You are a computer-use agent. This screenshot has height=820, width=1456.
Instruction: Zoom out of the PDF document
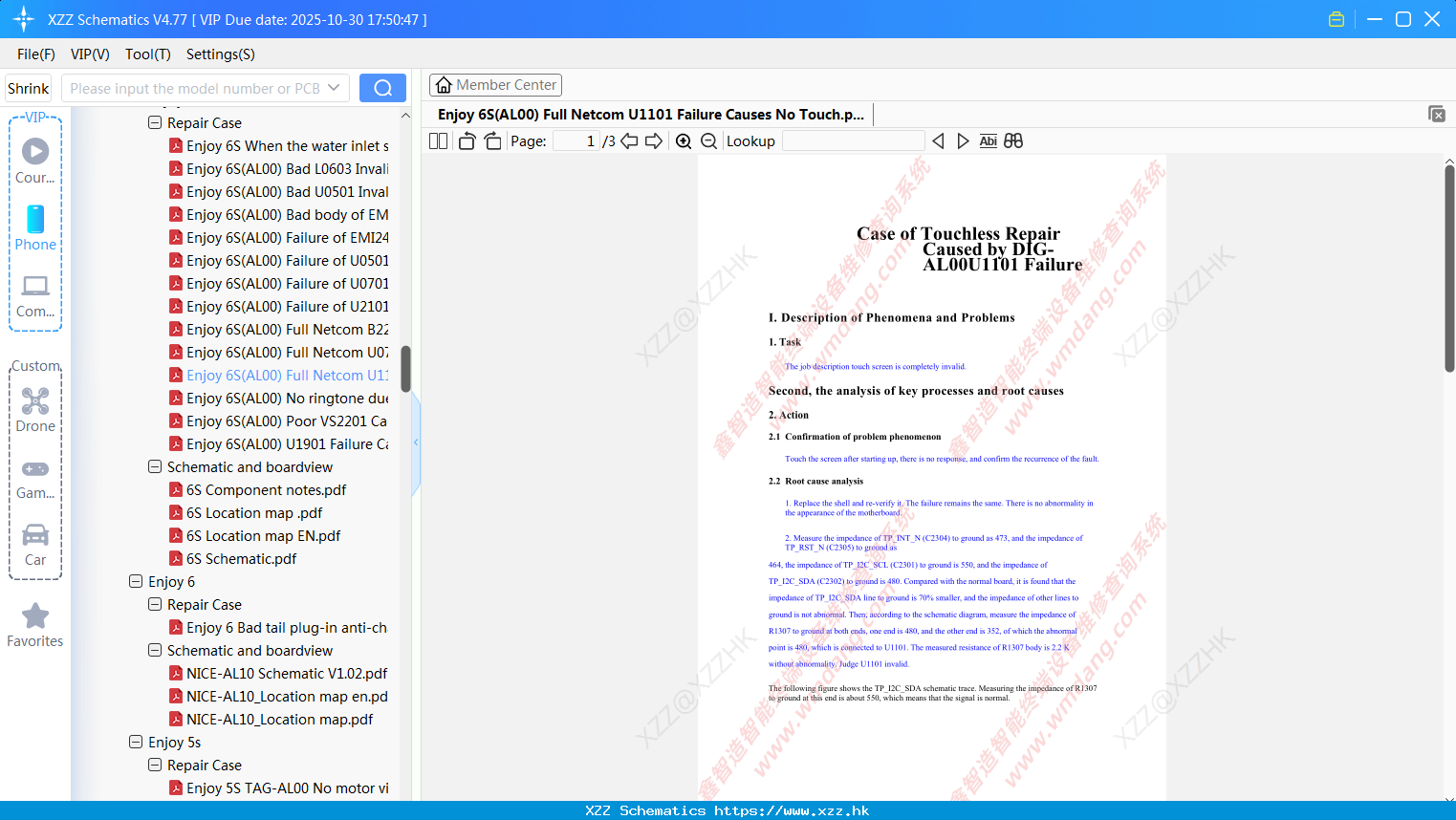click(709, 141)
